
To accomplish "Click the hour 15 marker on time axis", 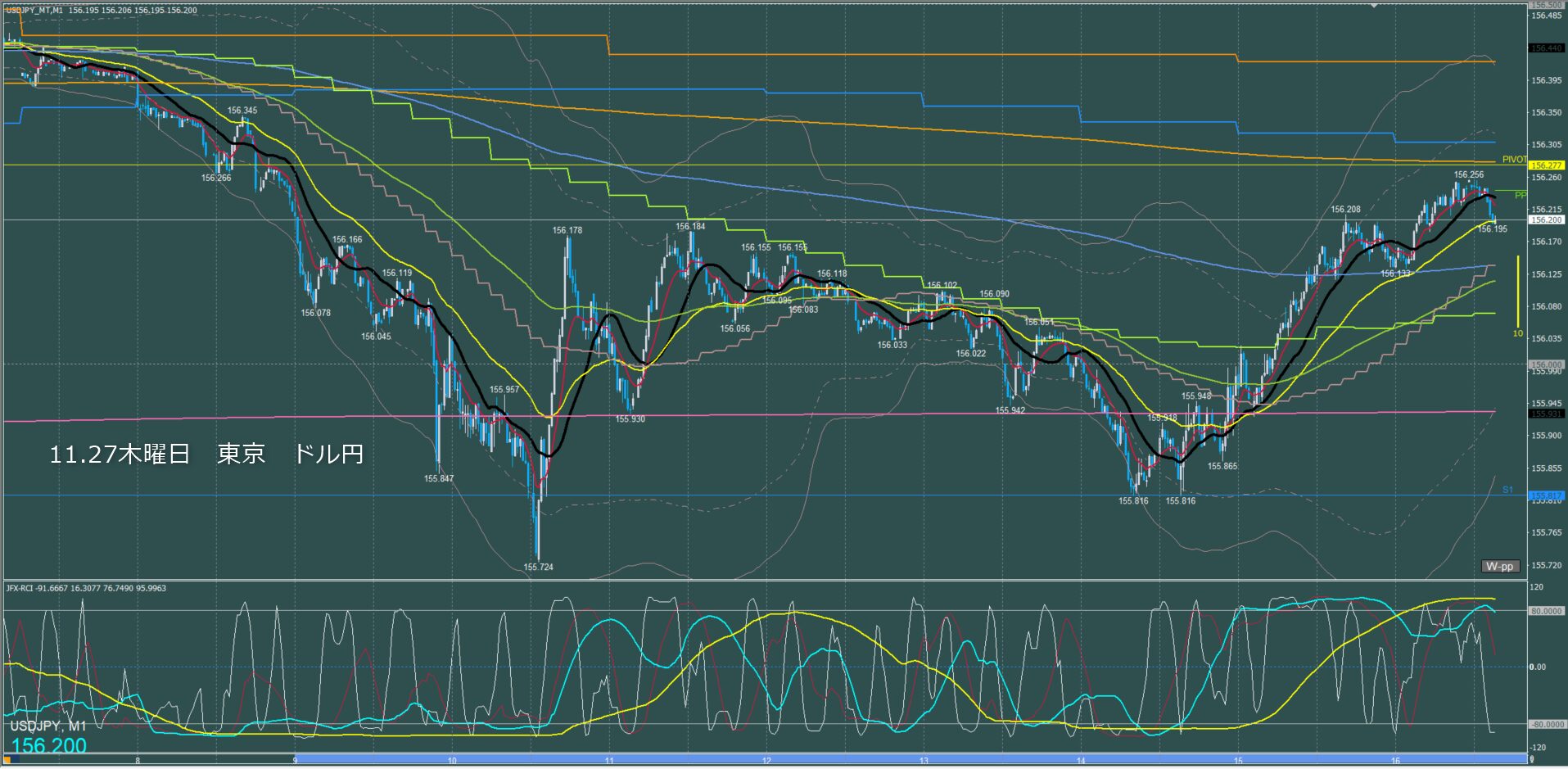I will pyautogui.click(x=1238, y=761).
